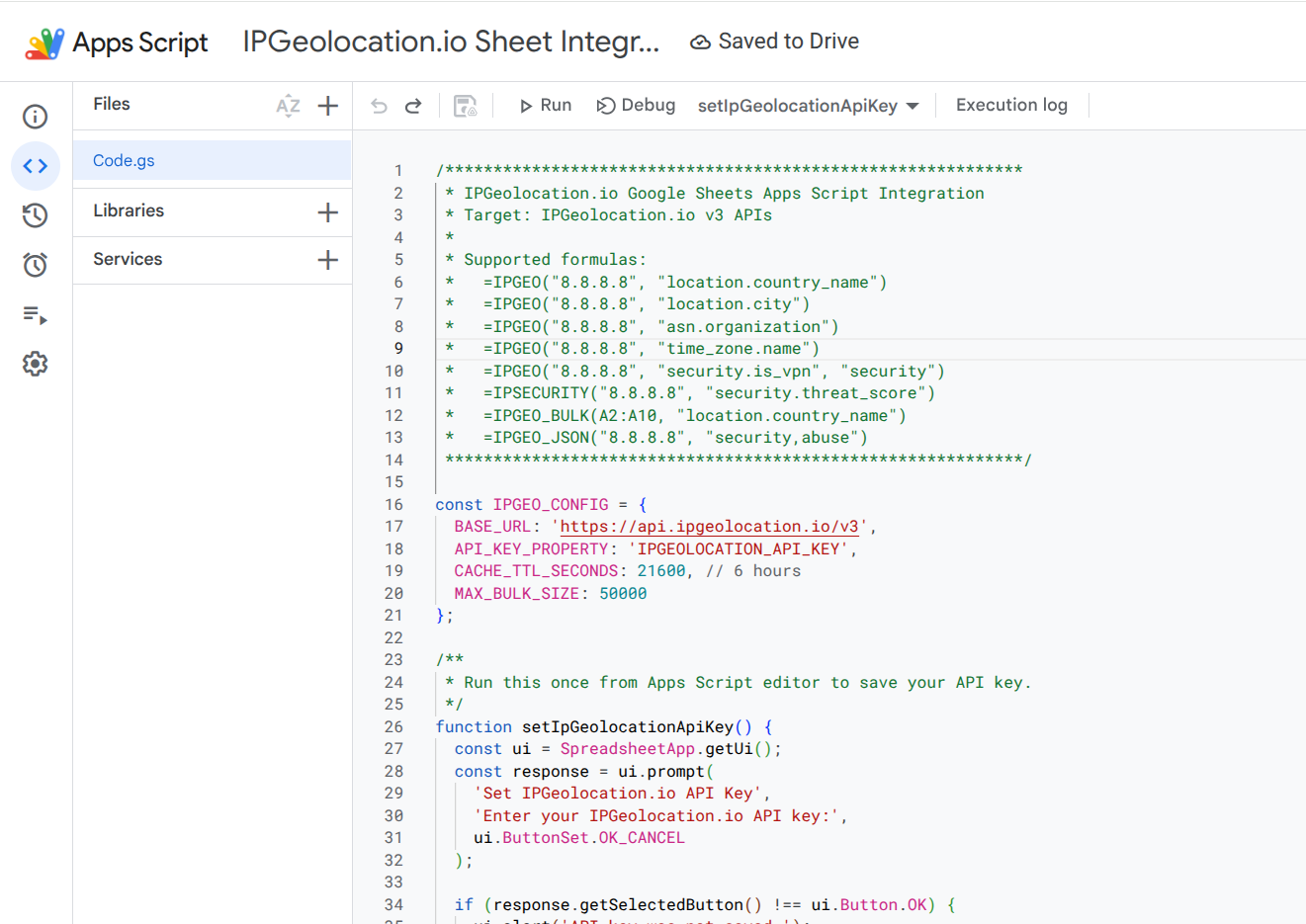Click on the 'IPGEOLOCATION_API_KEY' string in code
This screenshot has width=1306, height=924.
point(739,549)
